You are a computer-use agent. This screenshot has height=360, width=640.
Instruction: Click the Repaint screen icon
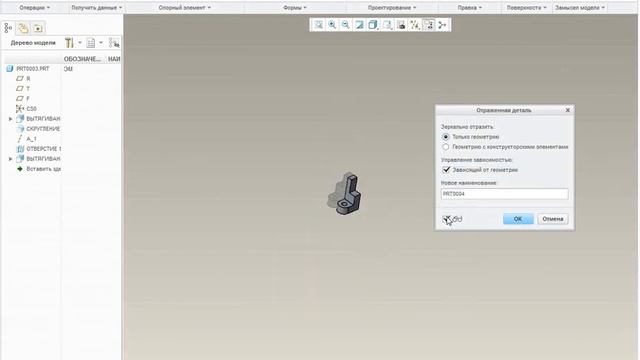click(359, 25)
